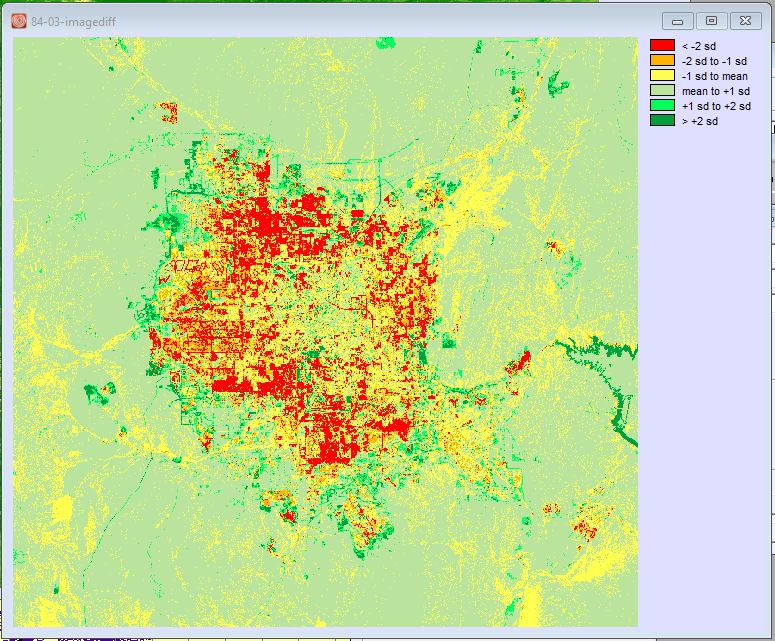Click the orange '-2 sd to -1 sd' swatch
This screenshot has width=775, height=641.
pyautogui.click(x=662, y=60)
